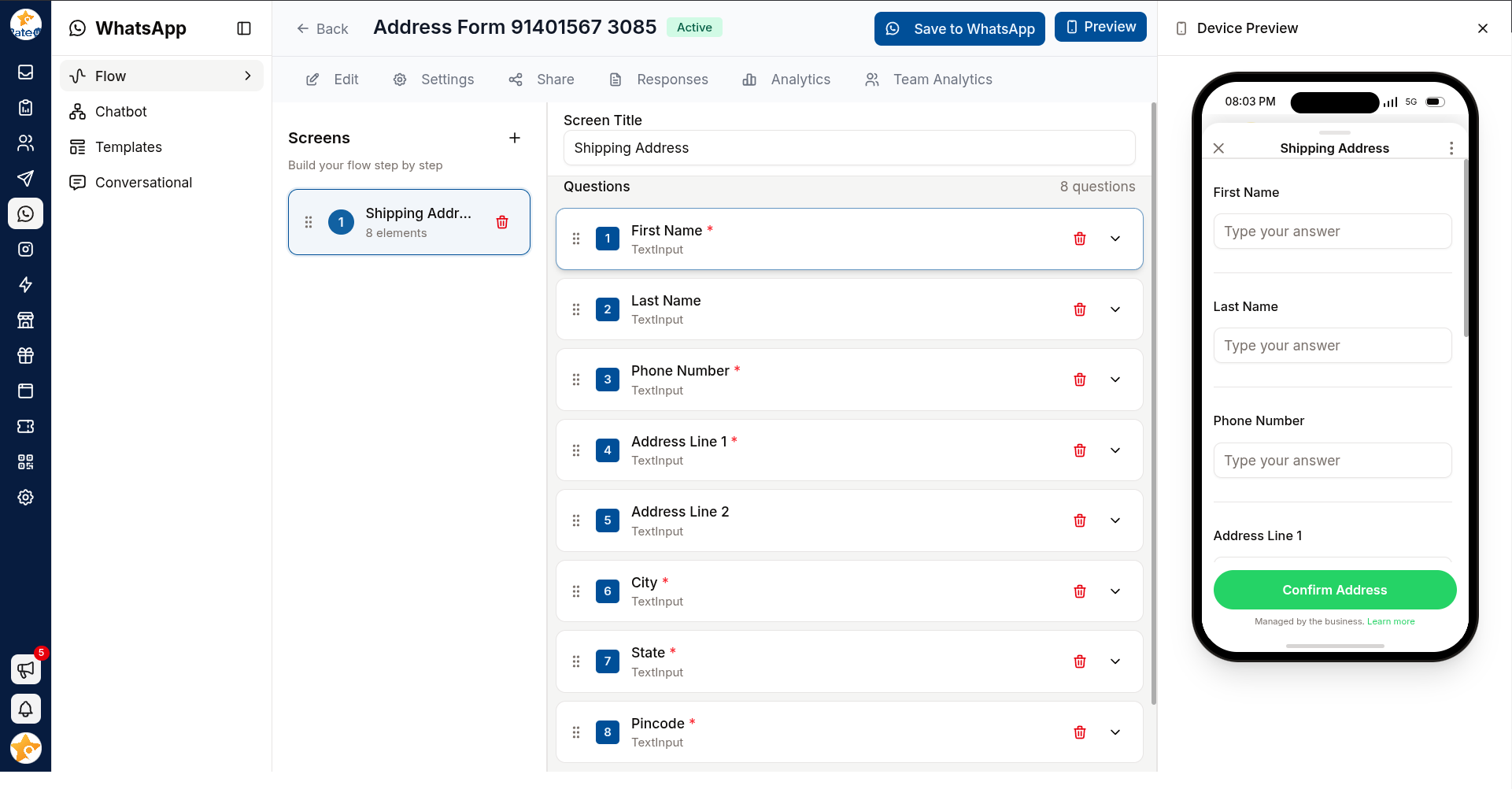Expand the First Name question
Image resolution: width=1512 pixels, height=789 pixels.
1115,239
